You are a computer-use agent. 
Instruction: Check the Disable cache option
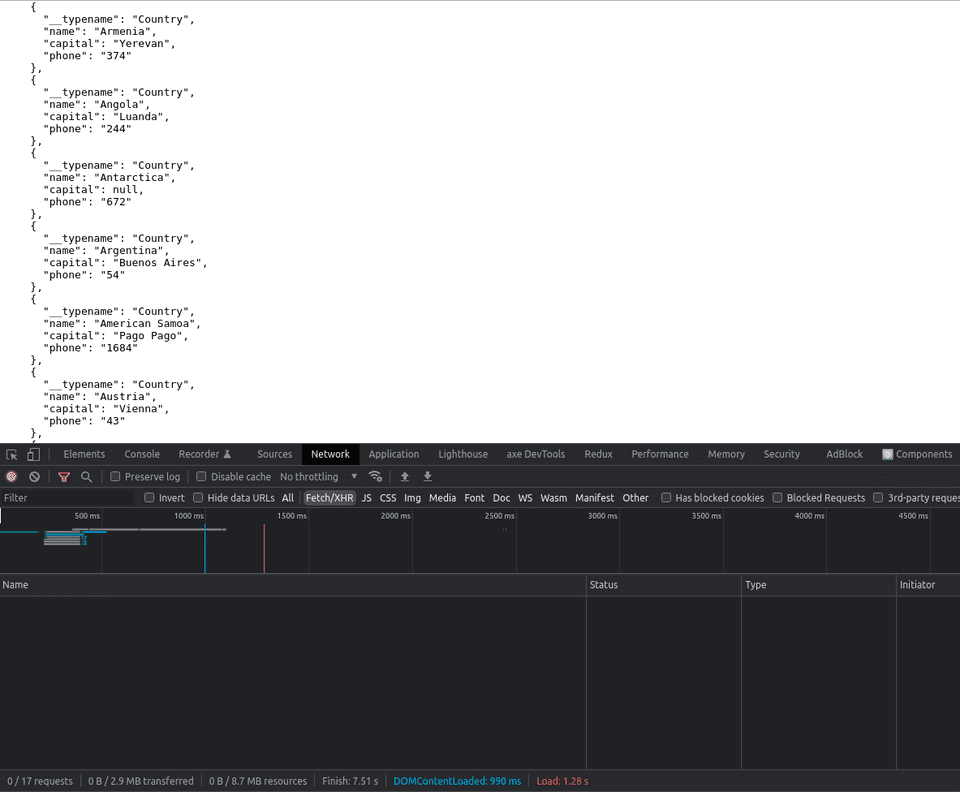point(201,477)
